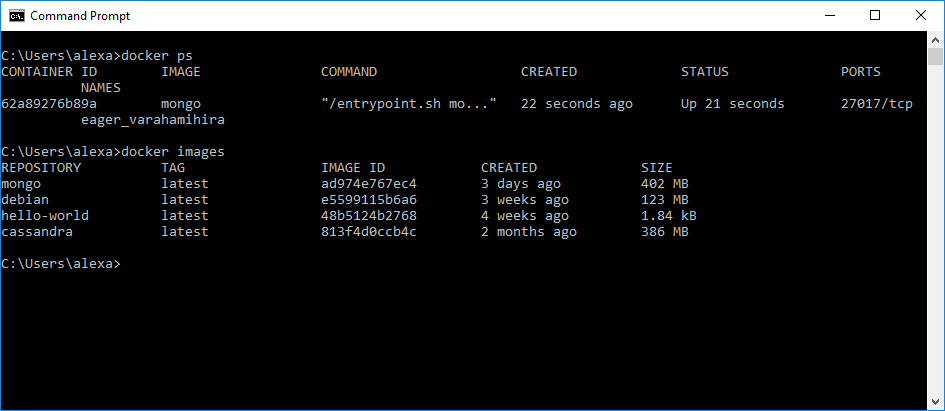Image resolution: width=945 pixels, height=411 pixels.
Task: Click the '123 MB' size value
Action: pyautogui.click(x=665, y=199)
